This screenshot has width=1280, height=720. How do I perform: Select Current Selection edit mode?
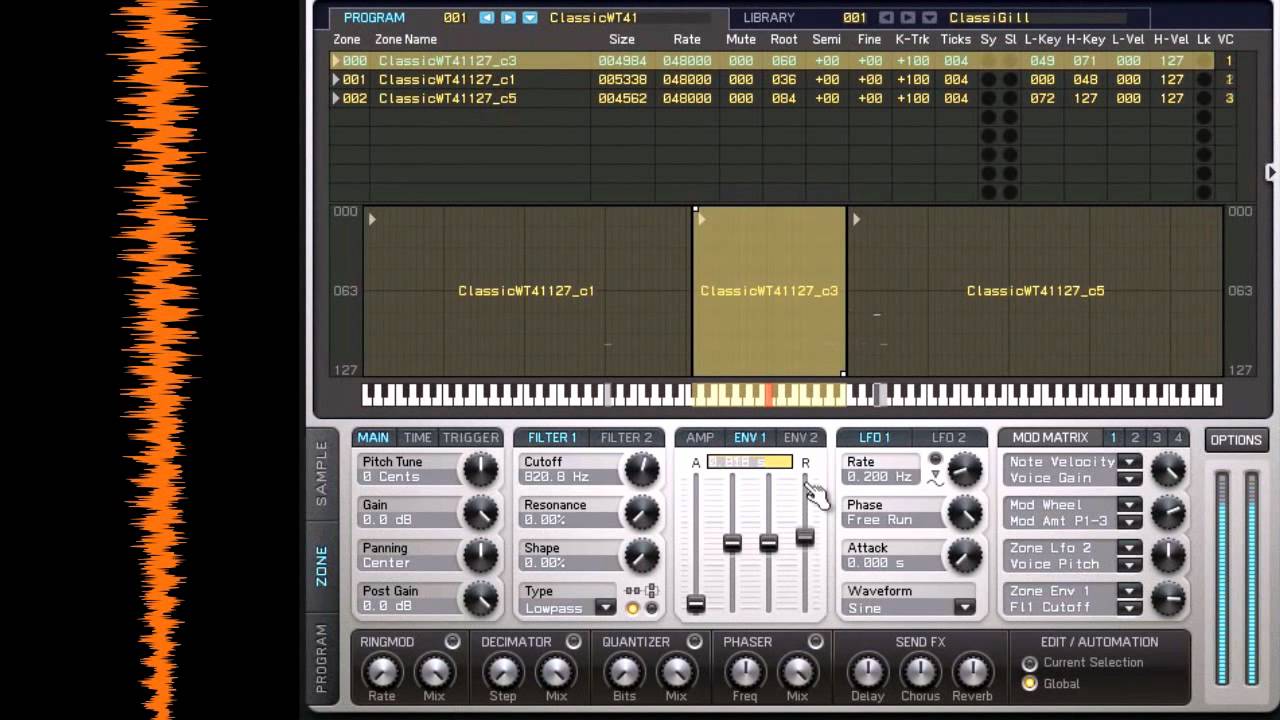click(1029, 663)
